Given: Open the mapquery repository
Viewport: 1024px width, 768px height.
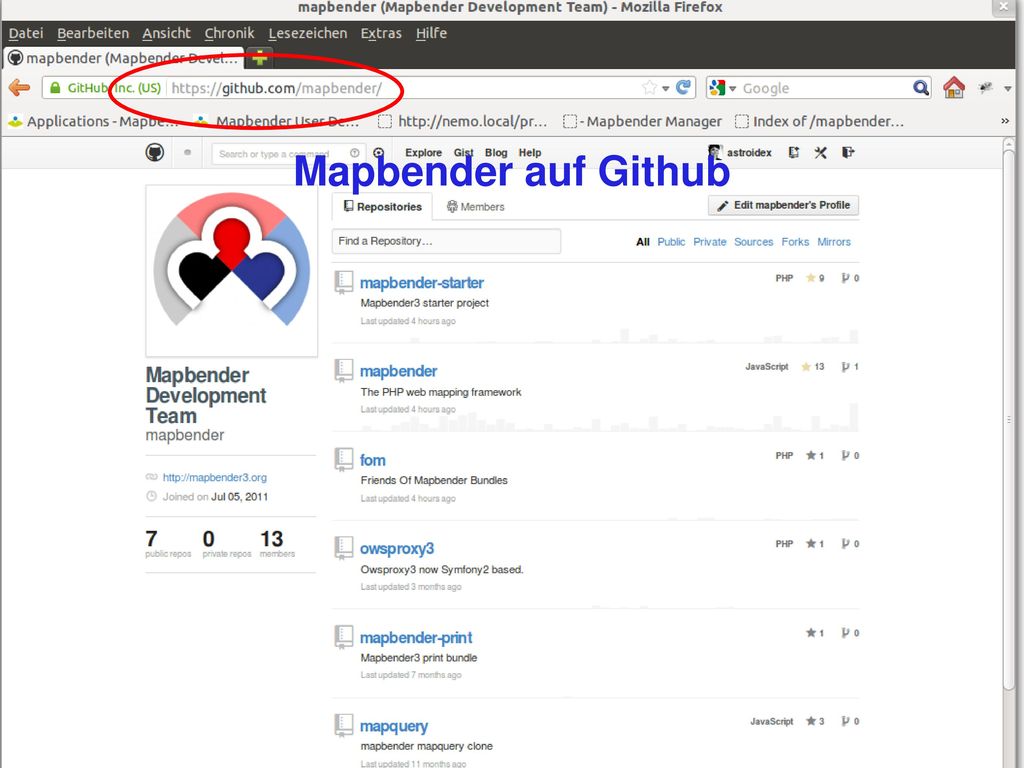Looking at the screenshot, I should click(394, 726).
